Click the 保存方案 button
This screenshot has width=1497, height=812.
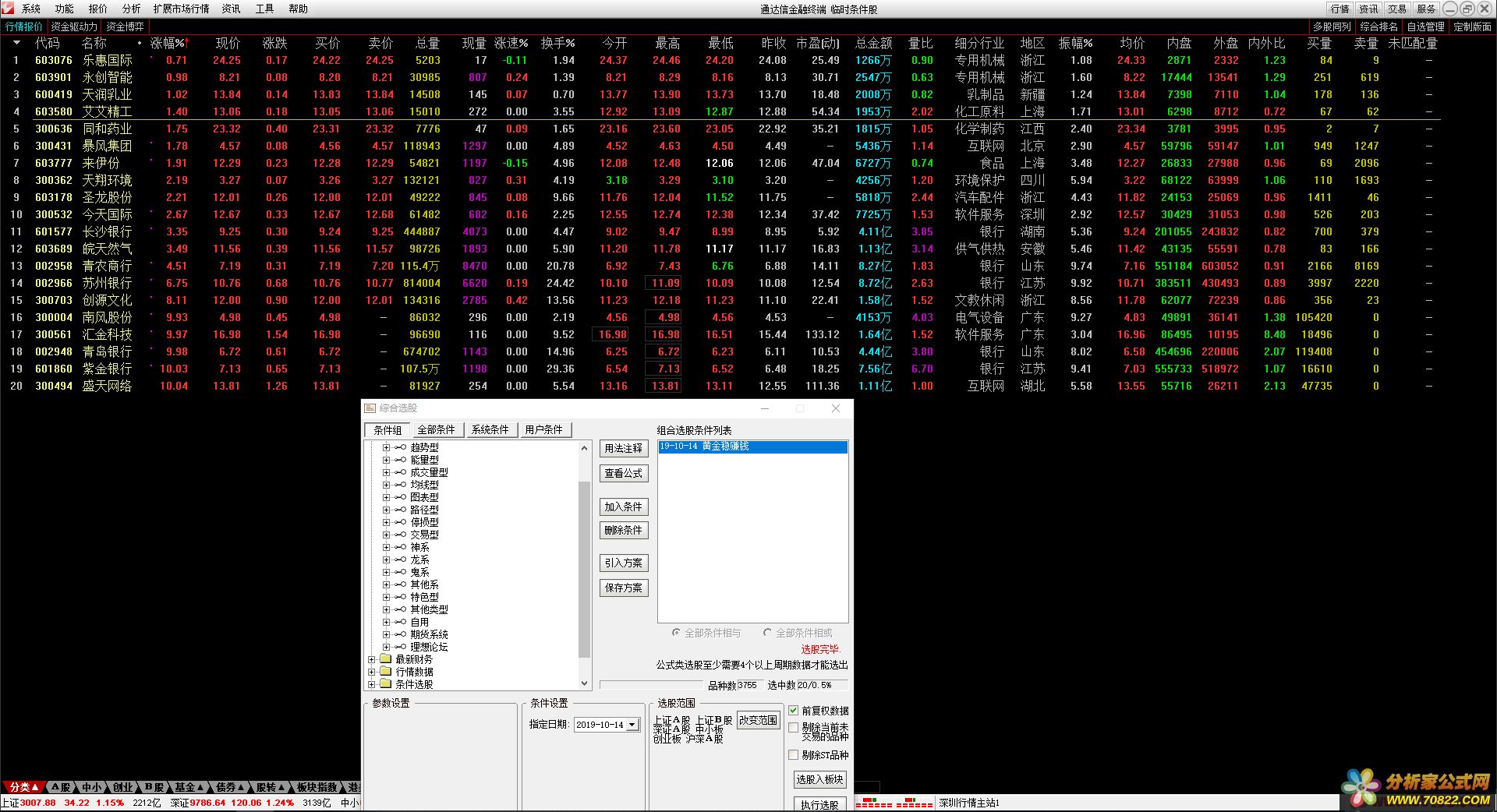(624, 588)
